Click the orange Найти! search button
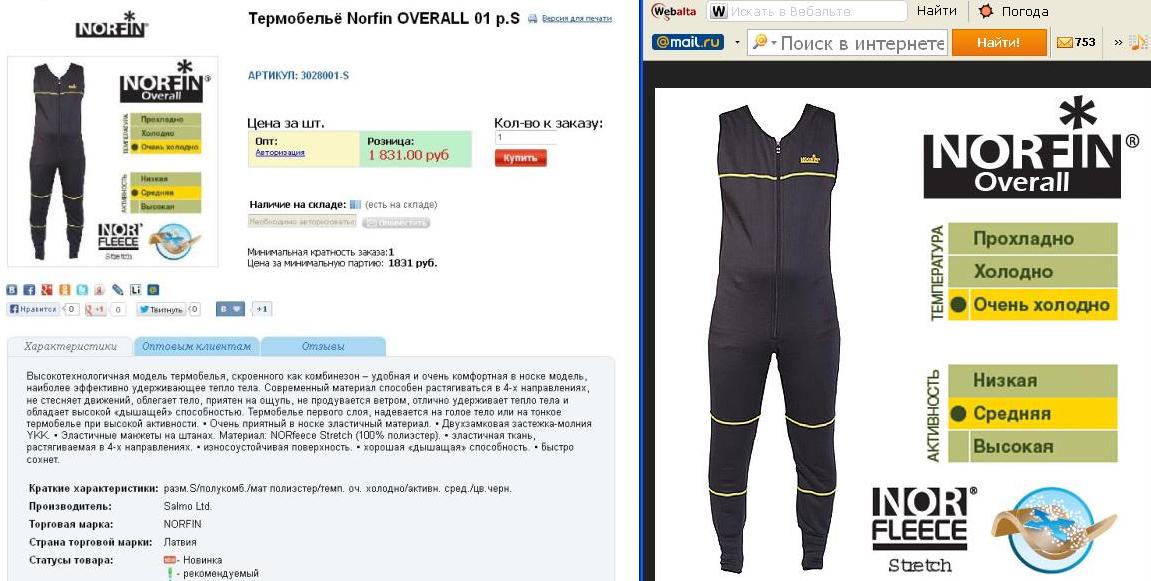The width and height of the screenshot is (1151, 581). [998, 43]
